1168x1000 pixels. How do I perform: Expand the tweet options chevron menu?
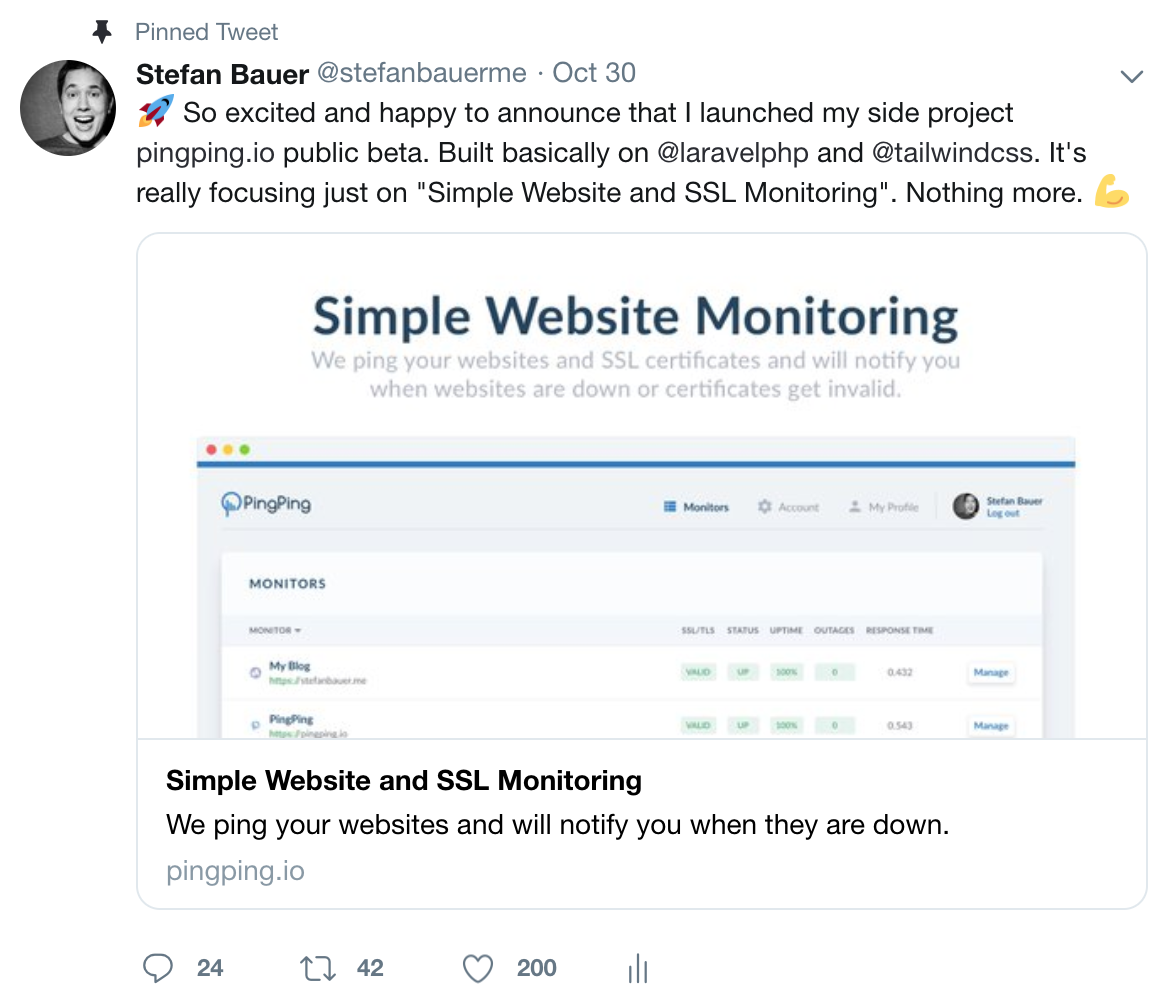point(1132,76)
